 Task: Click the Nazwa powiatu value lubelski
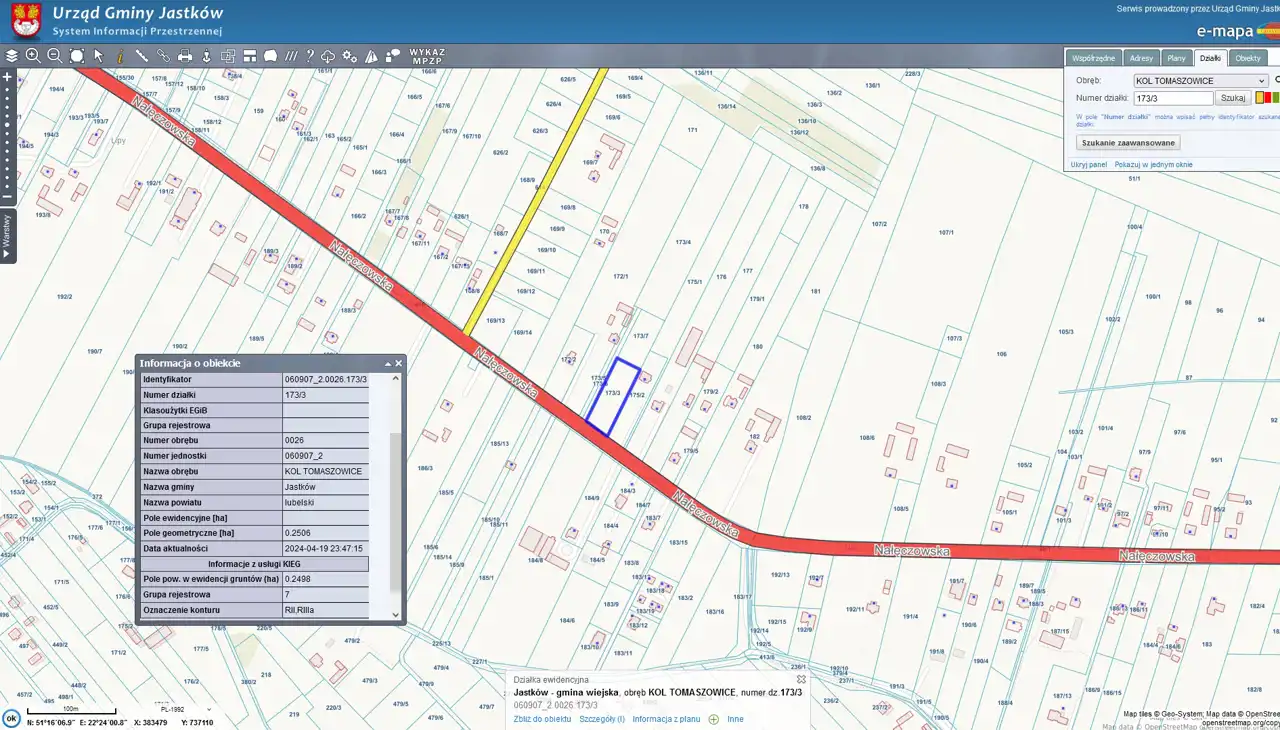tap(326, 502)
